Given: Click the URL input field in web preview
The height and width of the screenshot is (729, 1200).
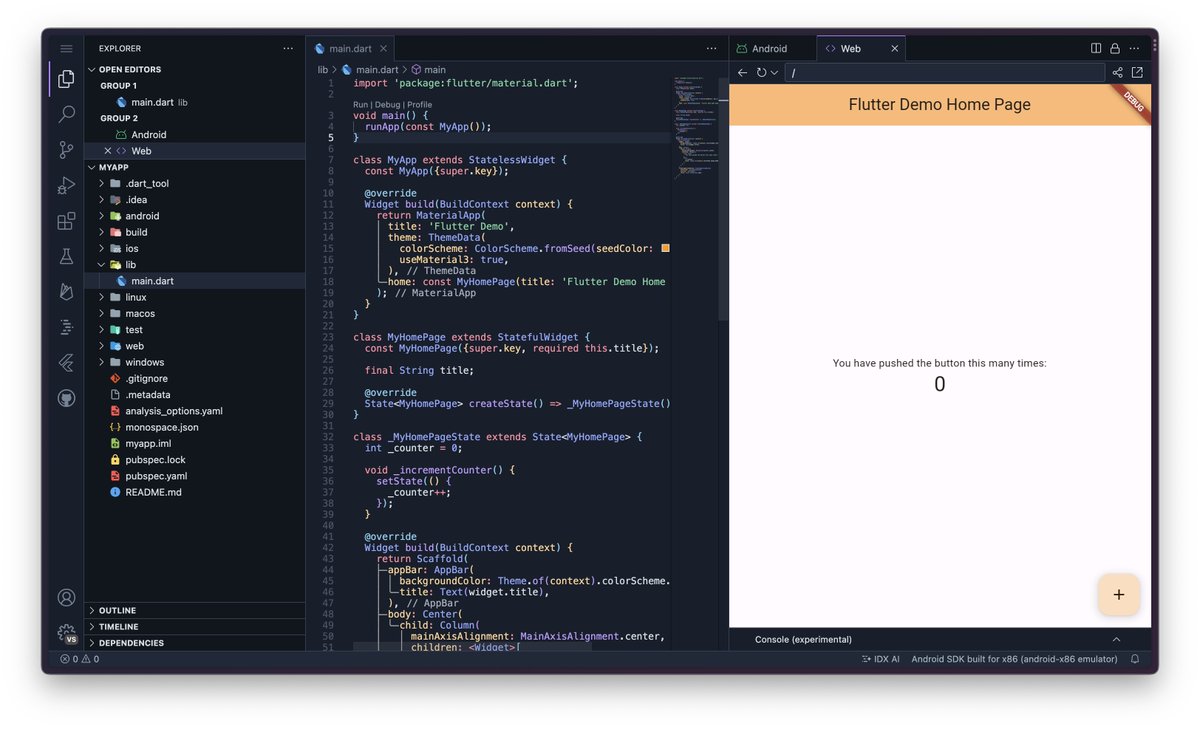Looking at the screenshot, I should click(945, 72).
